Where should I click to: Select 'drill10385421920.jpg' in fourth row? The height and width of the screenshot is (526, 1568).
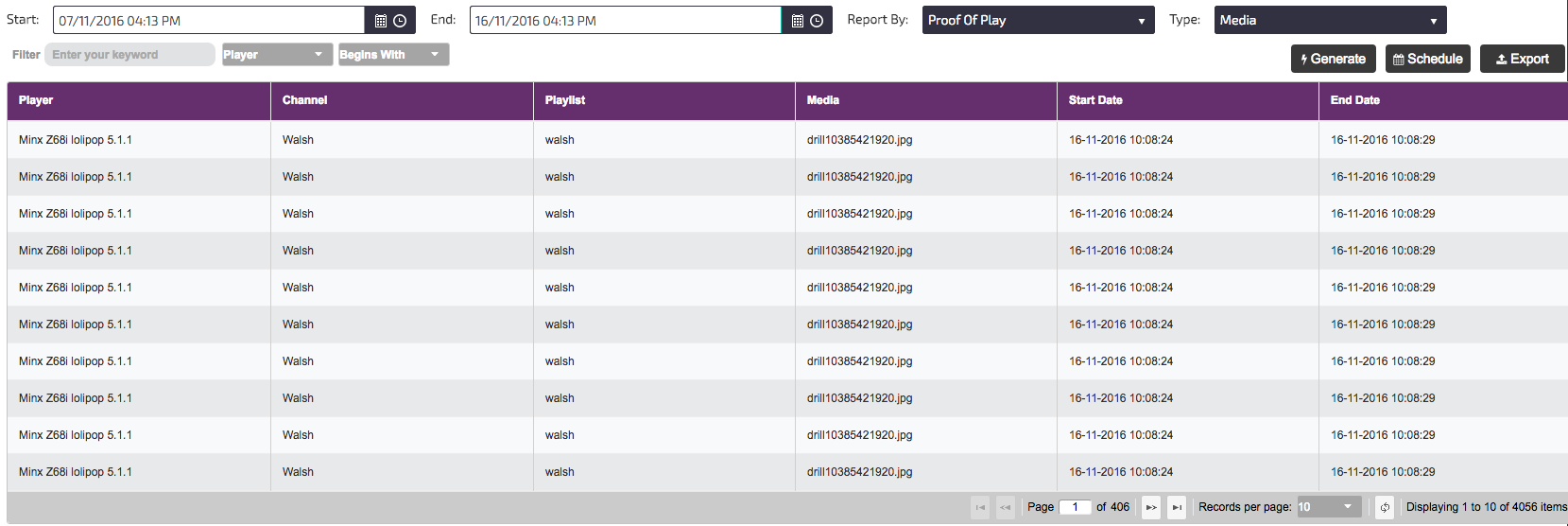(860, 251)
